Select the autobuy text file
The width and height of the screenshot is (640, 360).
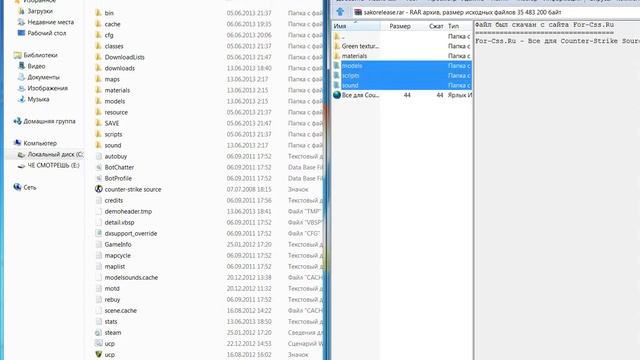116,156
